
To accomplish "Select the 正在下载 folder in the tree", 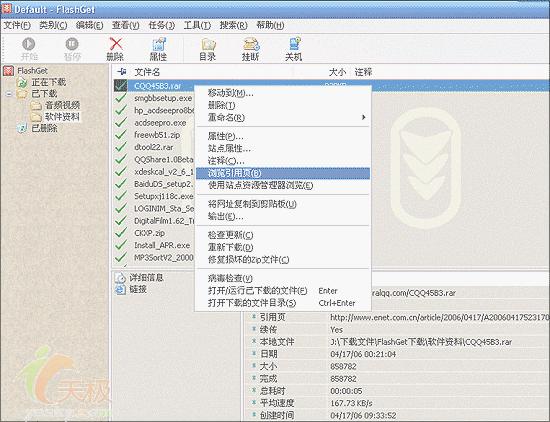I will pyautogui.click(x=48, y=82).
